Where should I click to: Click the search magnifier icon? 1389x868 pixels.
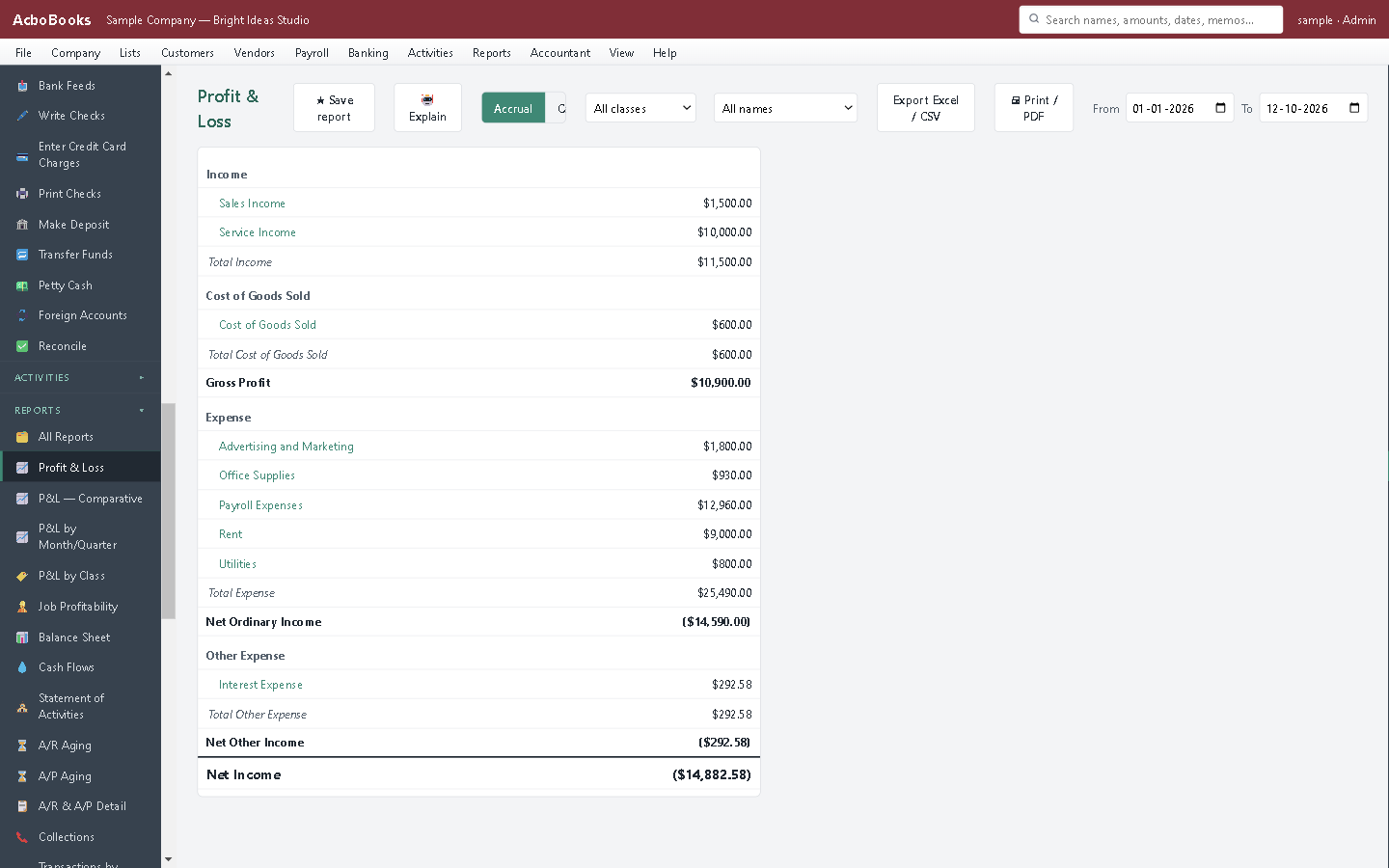point(1034,19)
